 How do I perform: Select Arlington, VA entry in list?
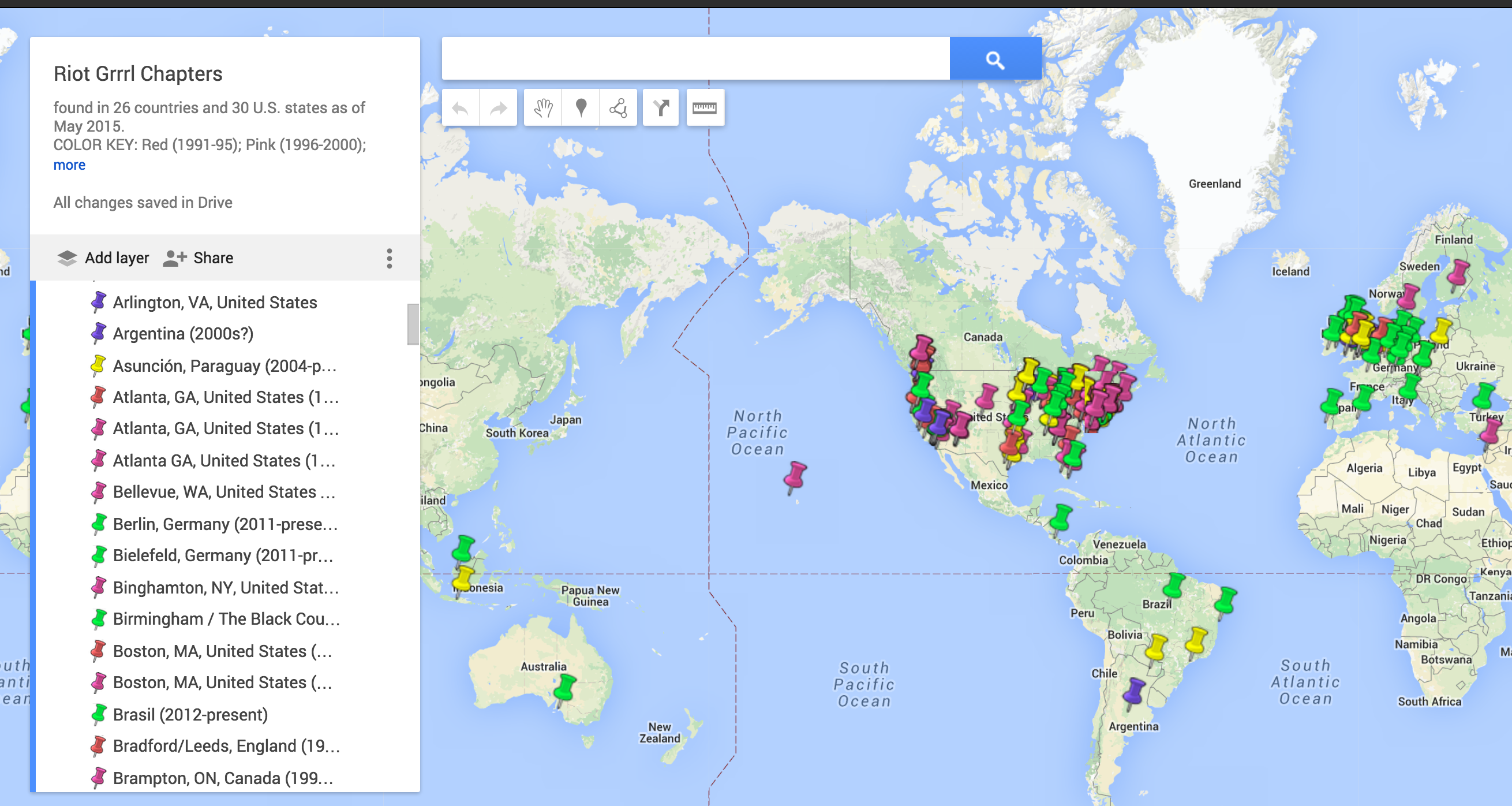coord(215,303)
